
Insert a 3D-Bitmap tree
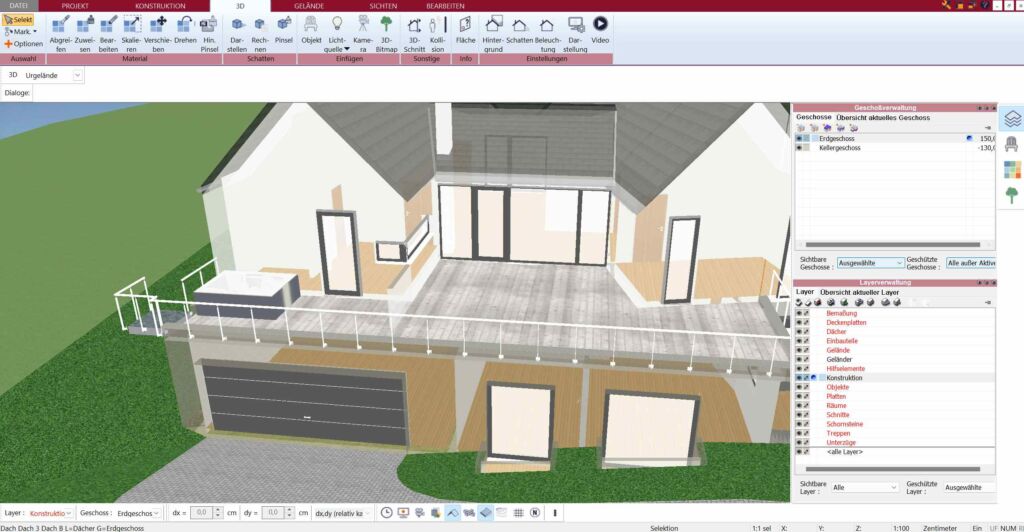pyautogui.click(x=387, y=34)
